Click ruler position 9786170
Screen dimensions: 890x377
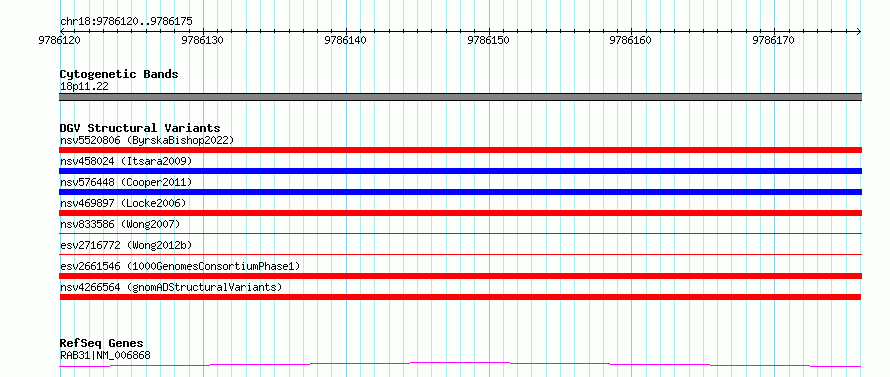[x=774, y=40]
